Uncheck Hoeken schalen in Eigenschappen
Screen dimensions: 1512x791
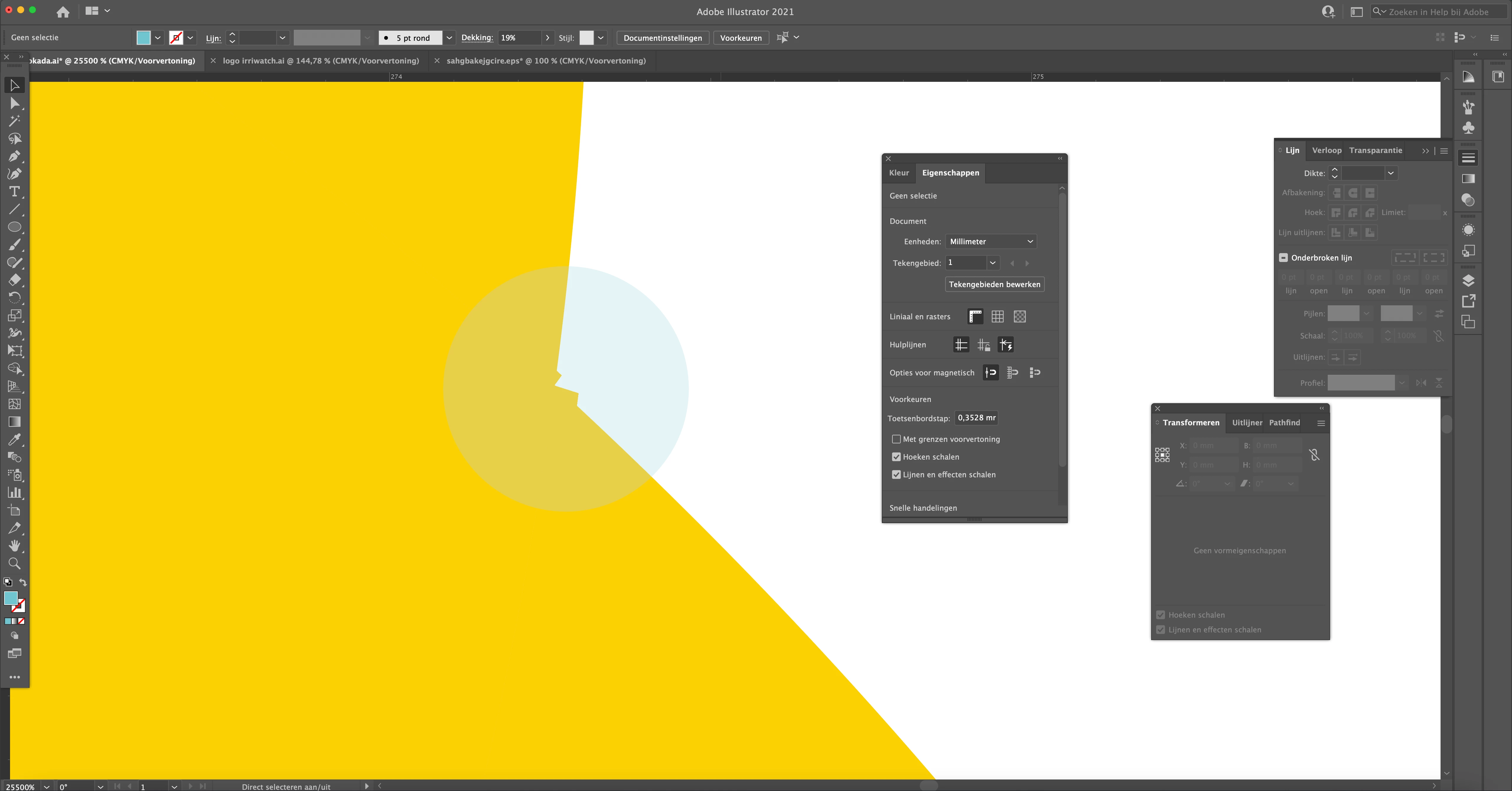pos(896,457)
